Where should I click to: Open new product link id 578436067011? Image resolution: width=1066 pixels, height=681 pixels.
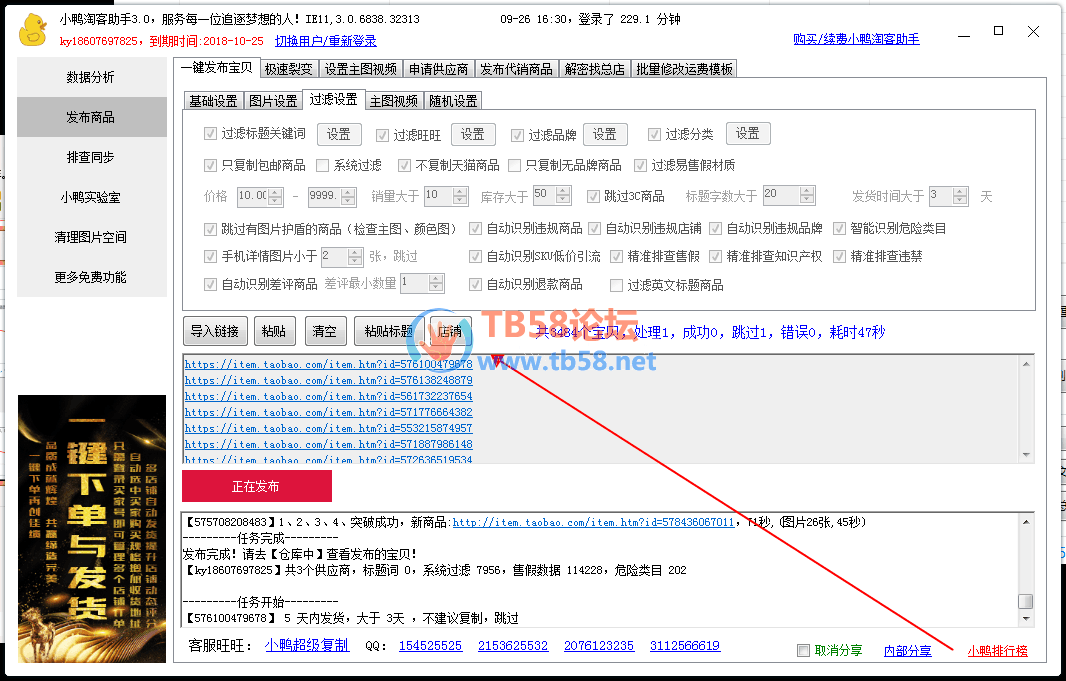594,522
